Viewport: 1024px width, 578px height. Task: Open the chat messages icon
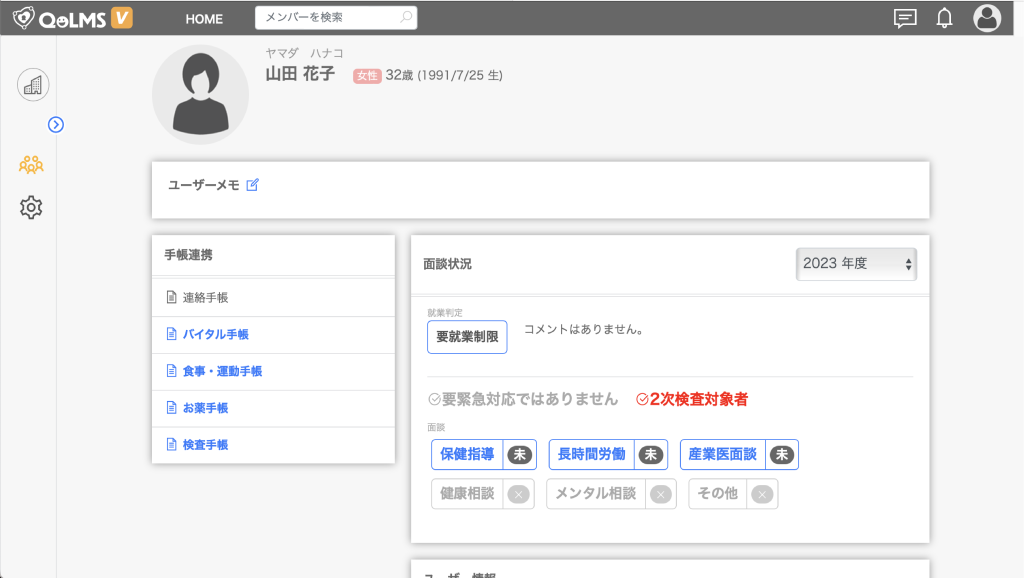904,18
